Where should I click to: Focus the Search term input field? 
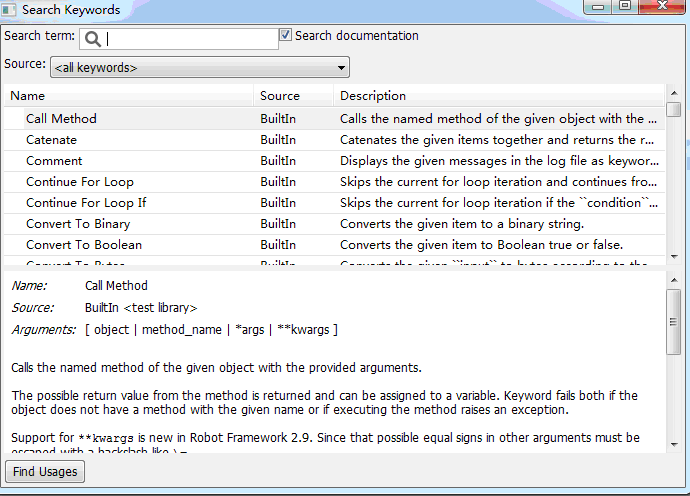(179, 39)
